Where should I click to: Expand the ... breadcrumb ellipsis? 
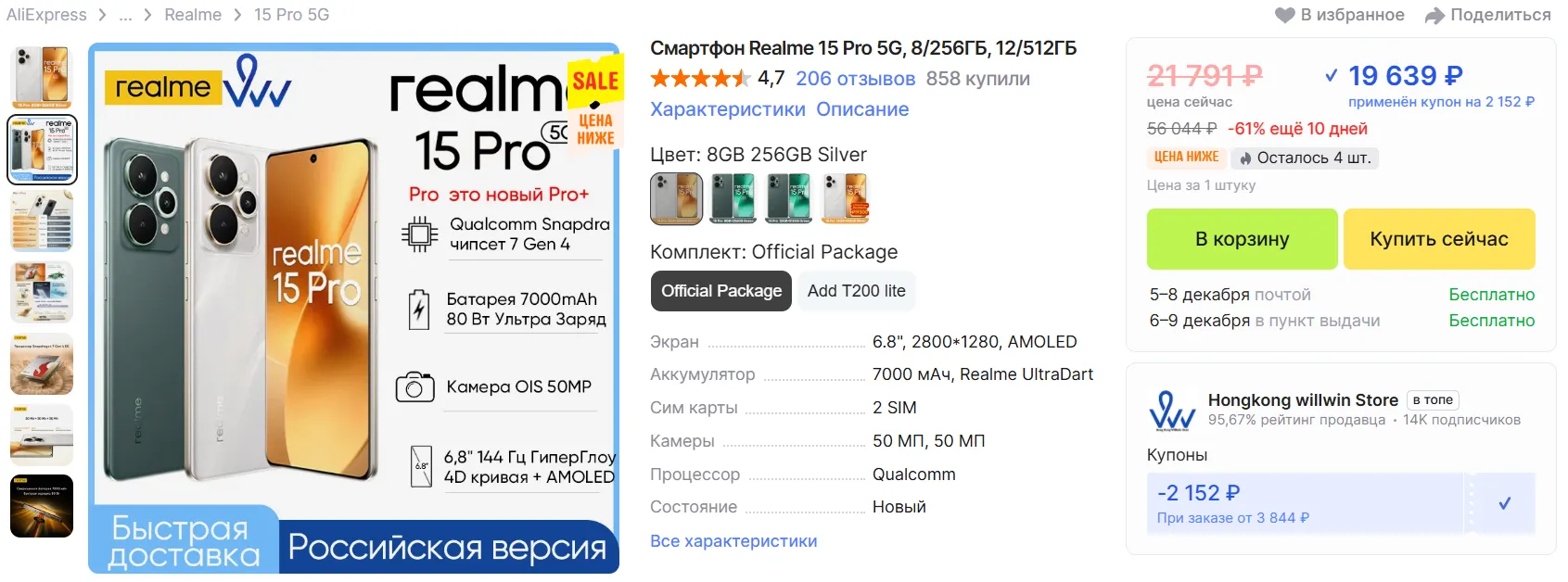[x=125, y=15]
